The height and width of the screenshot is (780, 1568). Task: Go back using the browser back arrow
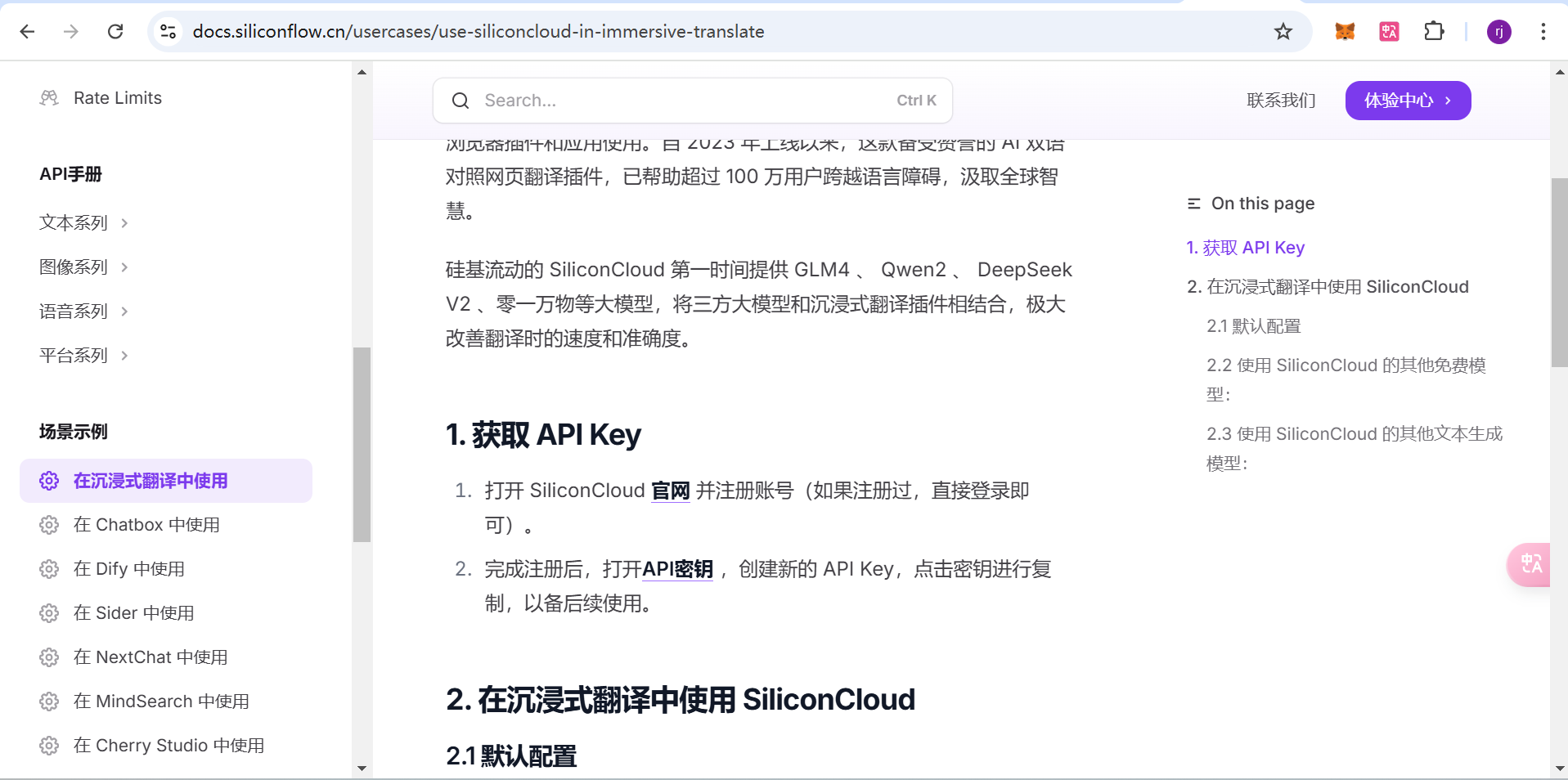pyautogui.click(x=27, y=32)
